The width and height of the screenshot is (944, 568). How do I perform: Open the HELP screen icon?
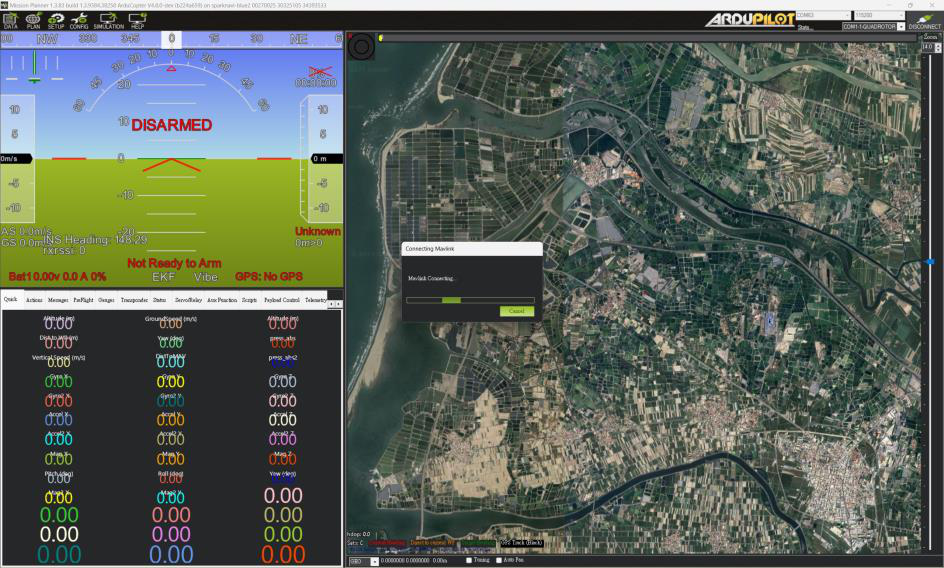(137, 20)
